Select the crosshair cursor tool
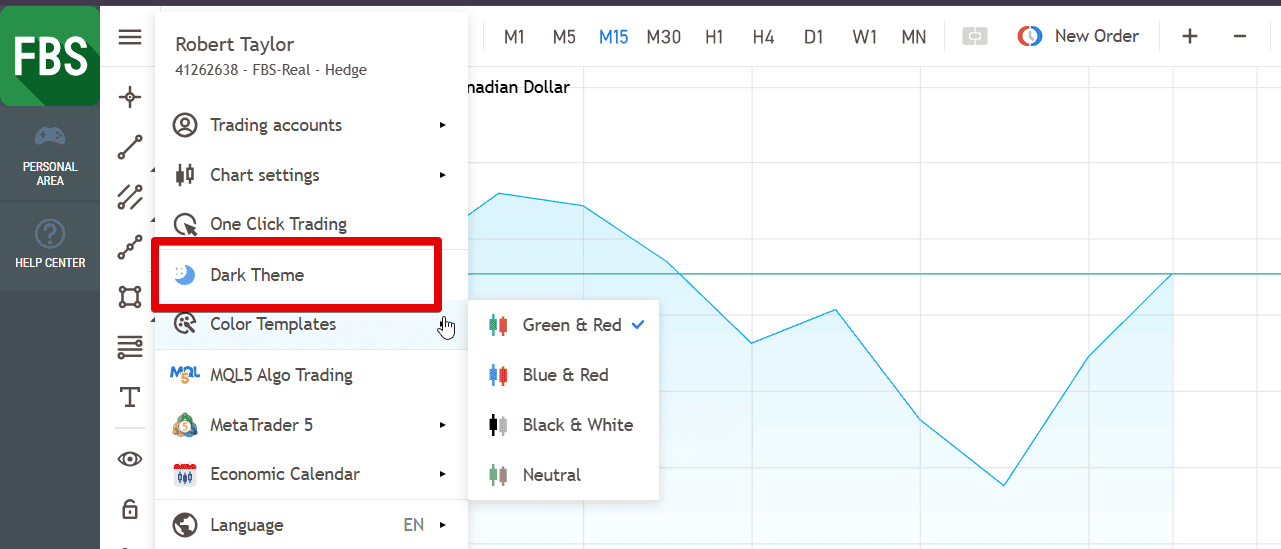This screenshot has height=549, width=1281. point(130,97)
